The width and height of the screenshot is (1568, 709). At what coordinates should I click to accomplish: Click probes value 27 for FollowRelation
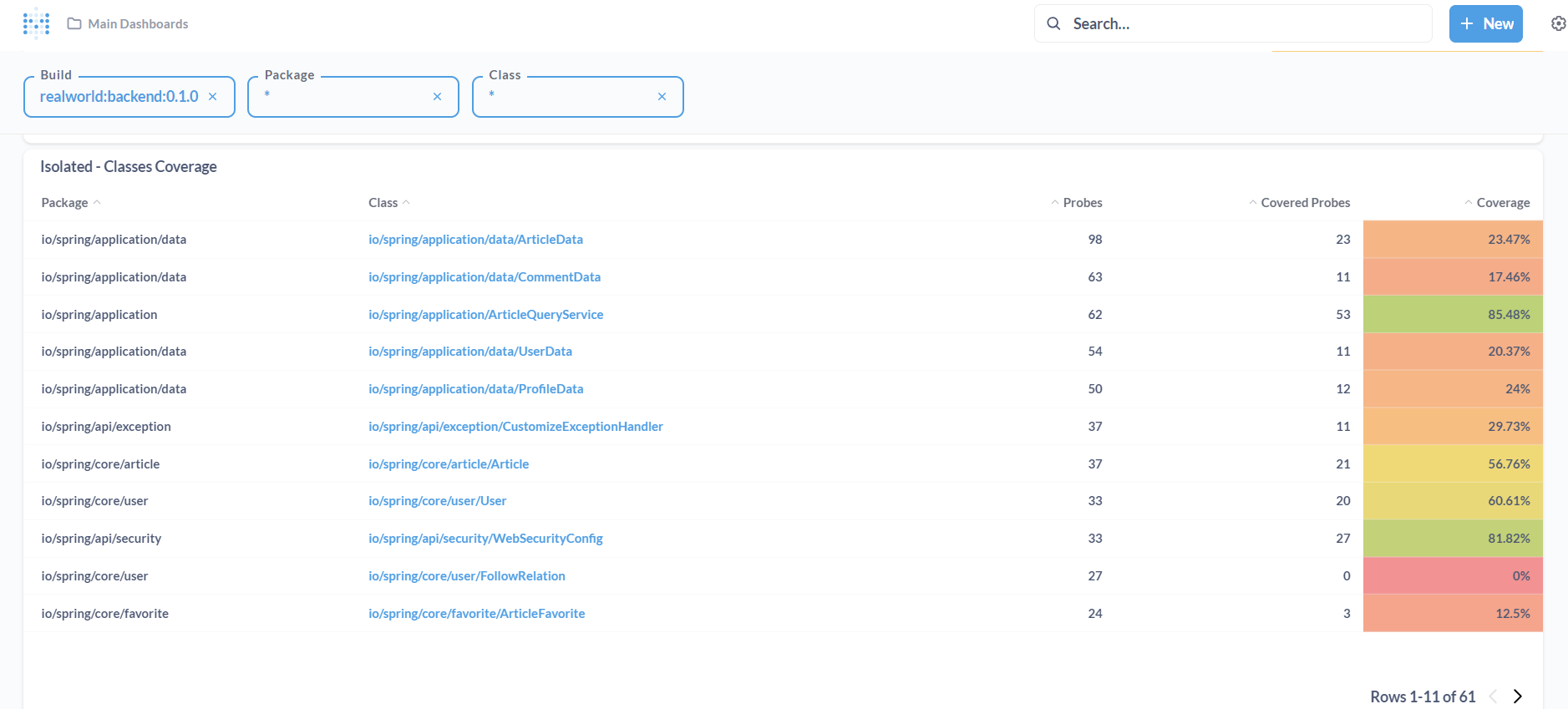[1095, 576]
